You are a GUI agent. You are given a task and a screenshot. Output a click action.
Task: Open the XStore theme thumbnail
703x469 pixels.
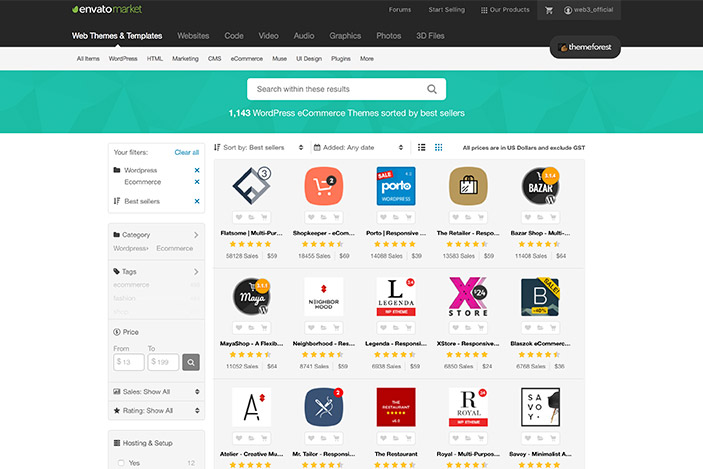click(x=468, y=296)
